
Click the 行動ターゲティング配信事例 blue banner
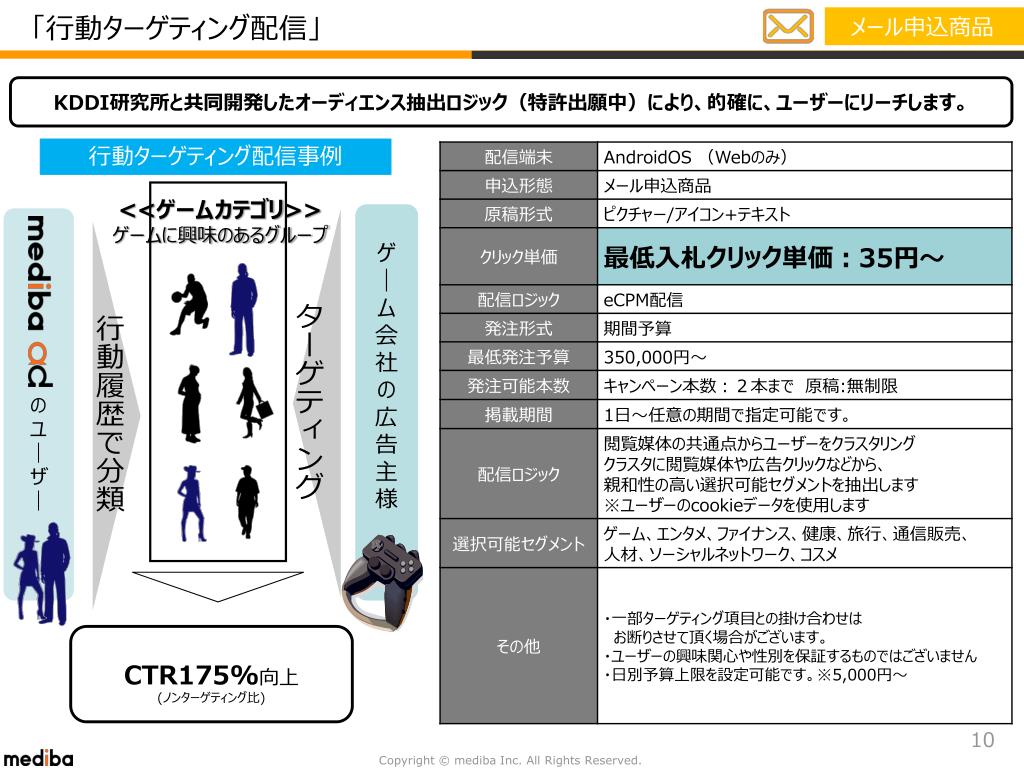tap(216, 157)
